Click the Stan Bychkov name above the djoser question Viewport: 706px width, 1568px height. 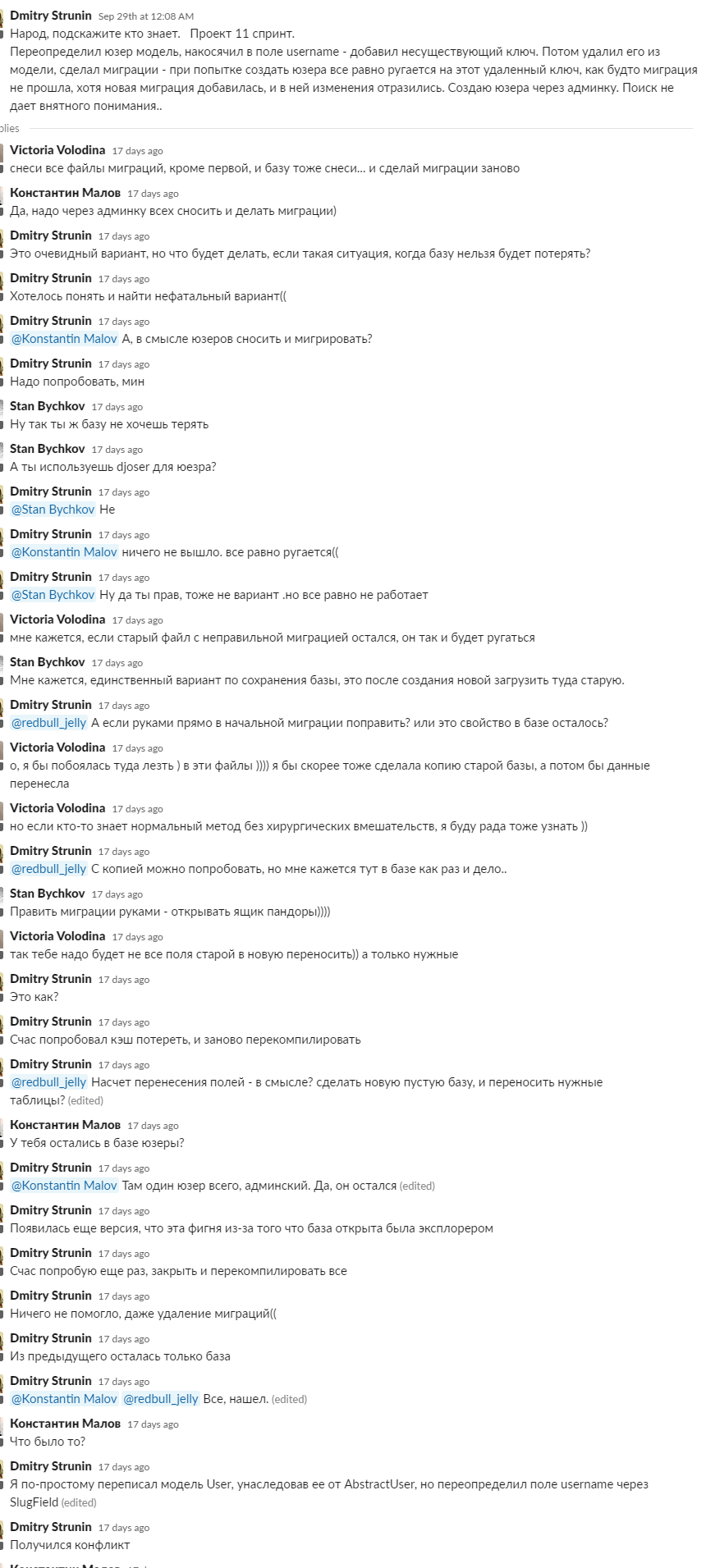(x=48, y=449)
